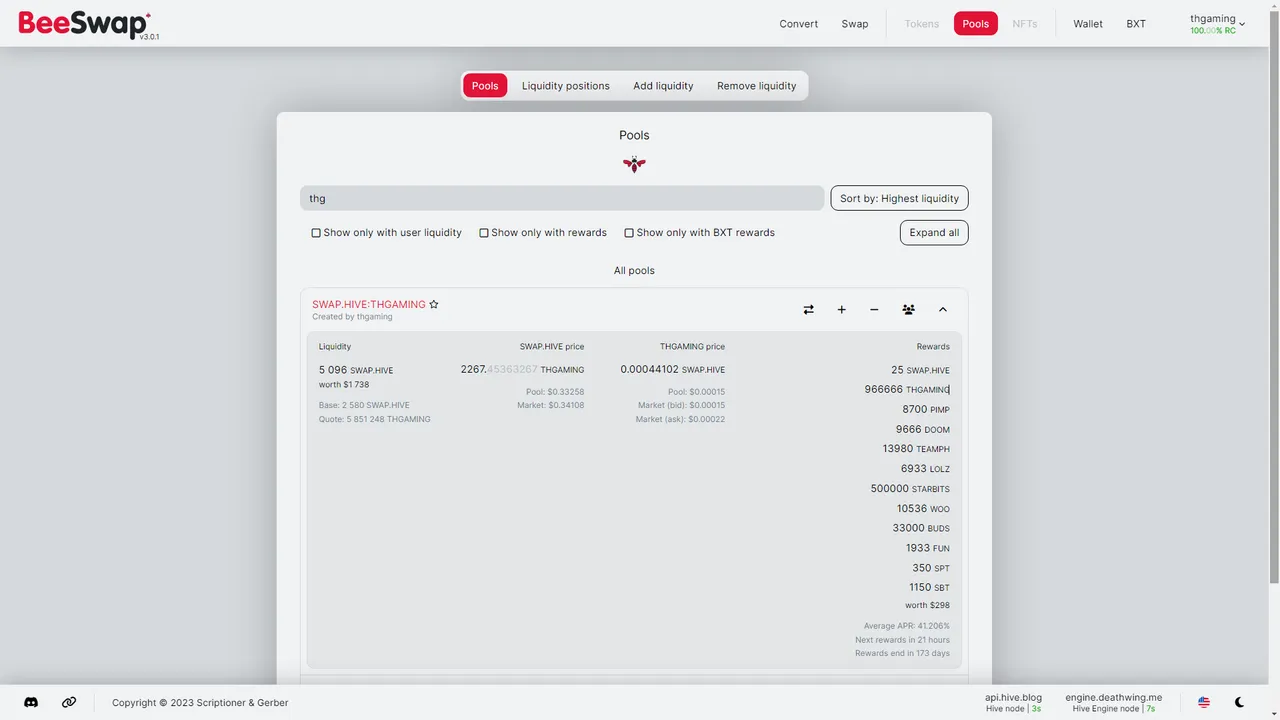Screen dimensions: 1280x720
Task: Select the Pools sub-tab
Action: pos(485,86)
